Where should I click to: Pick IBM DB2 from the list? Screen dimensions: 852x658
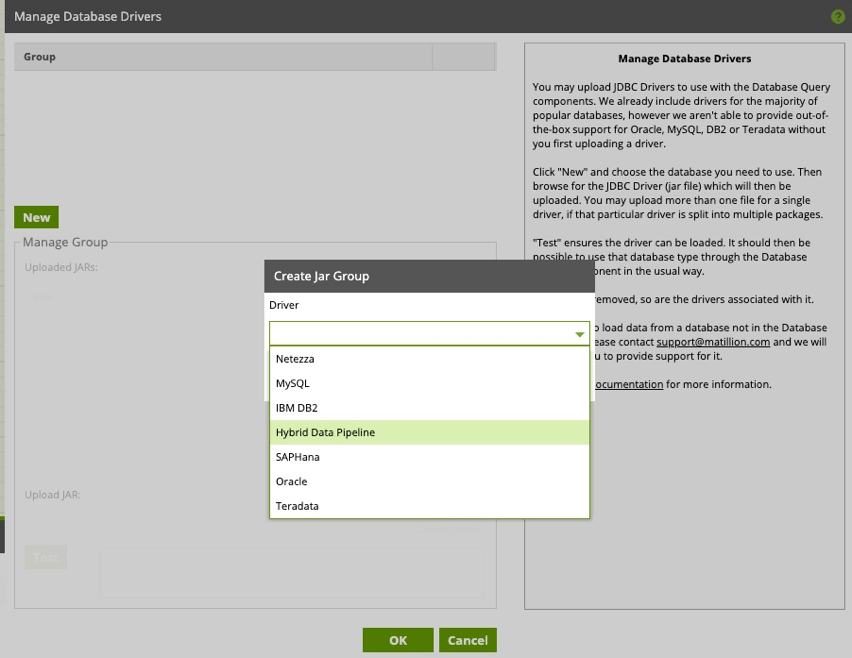tap(429, 408)
